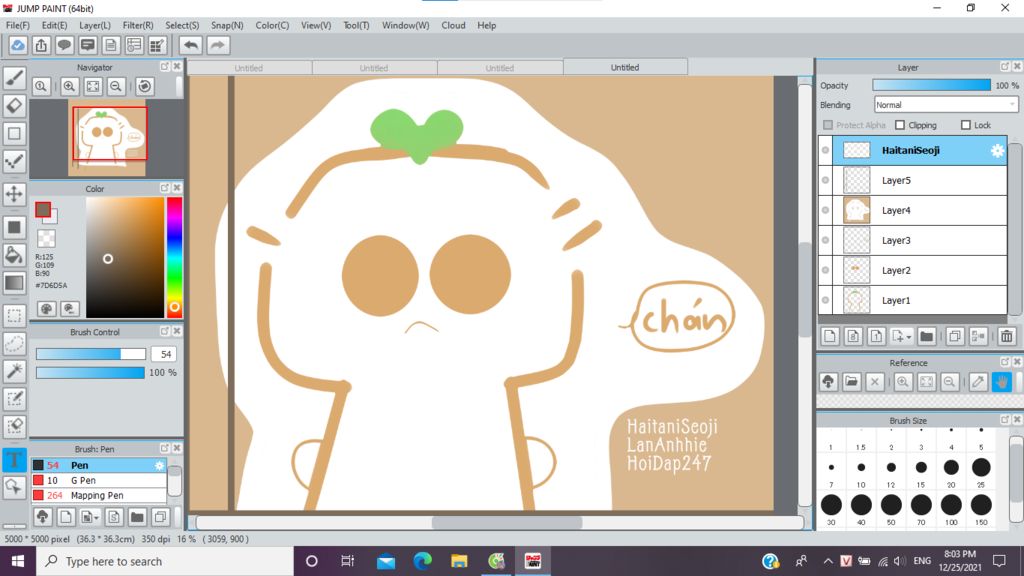Select the Gradient tool

[x=14, y=283]
